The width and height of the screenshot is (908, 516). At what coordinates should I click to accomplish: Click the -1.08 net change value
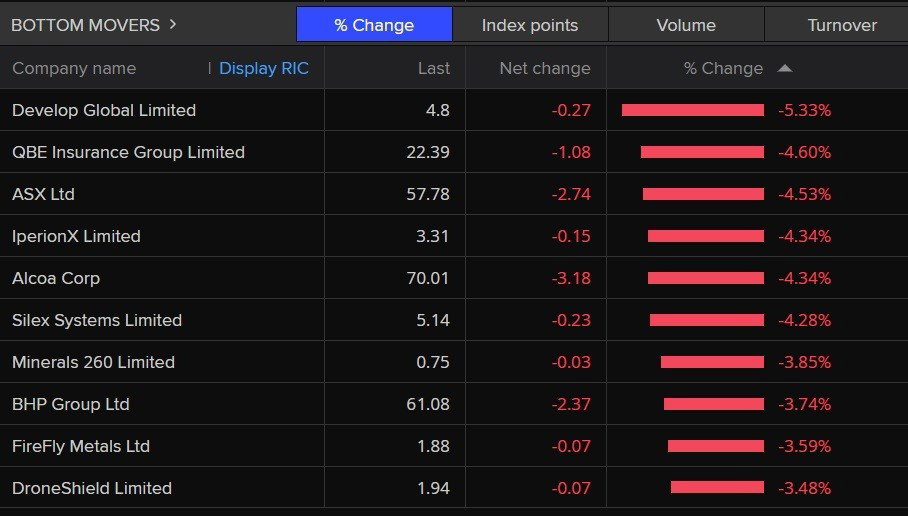point(571,152)
